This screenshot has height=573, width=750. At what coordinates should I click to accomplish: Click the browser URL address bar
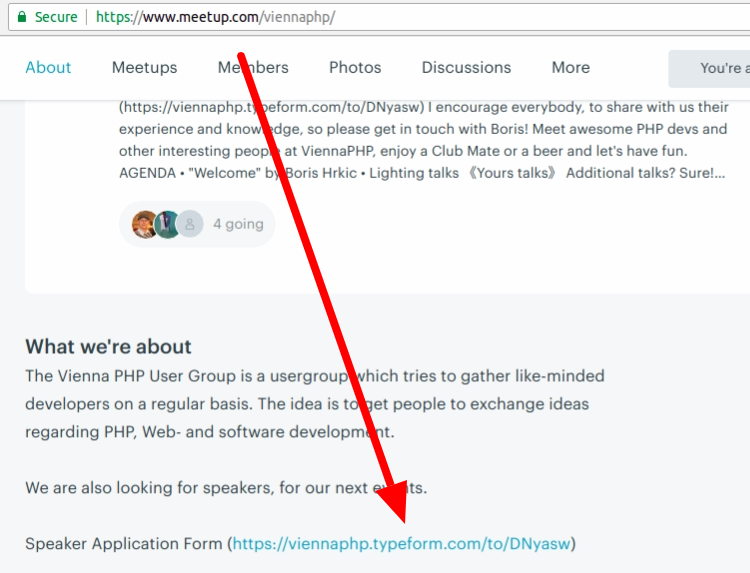coord(379,17)
